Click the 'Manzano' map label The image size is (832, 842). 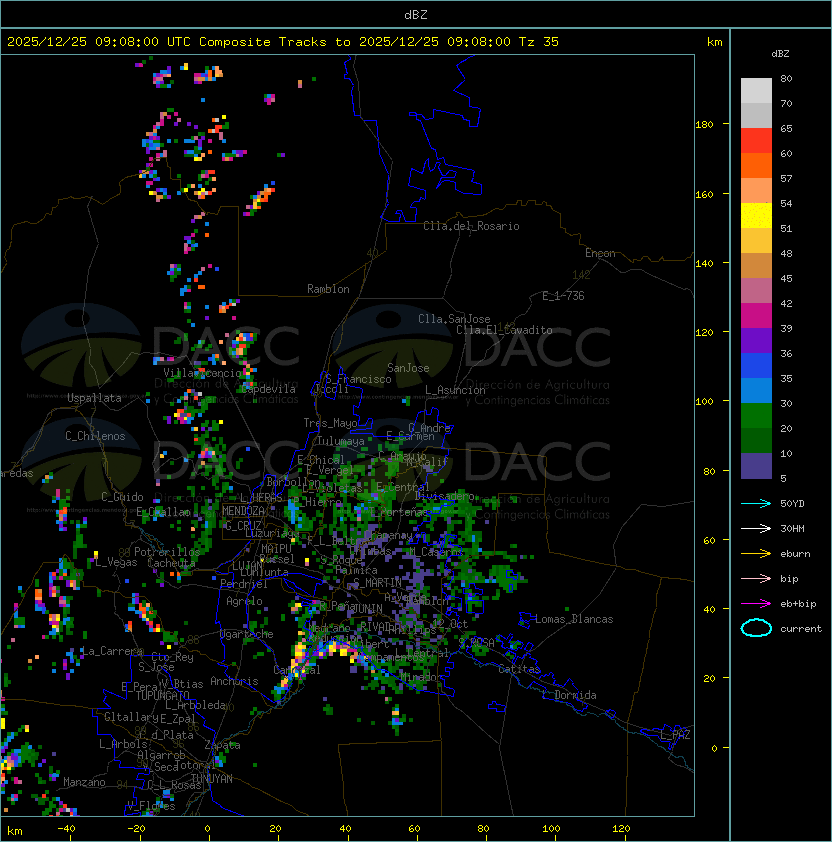click(84, 782)
